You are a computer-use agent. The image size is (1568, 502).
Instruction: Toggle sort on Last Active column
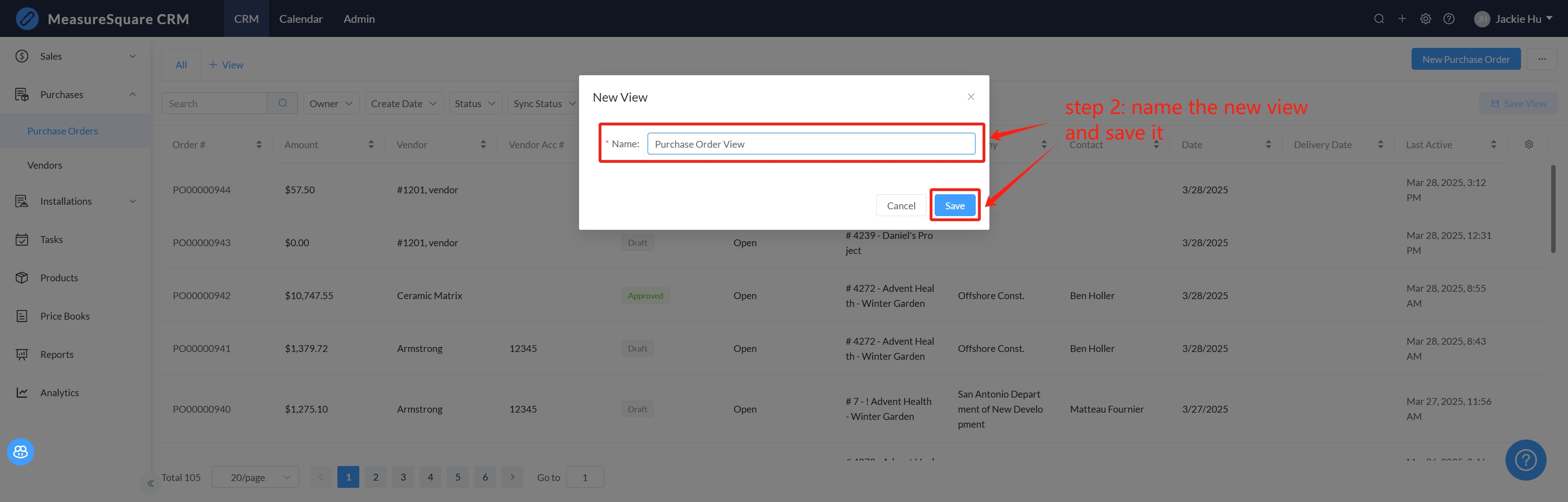click(x=1493, y=145)
